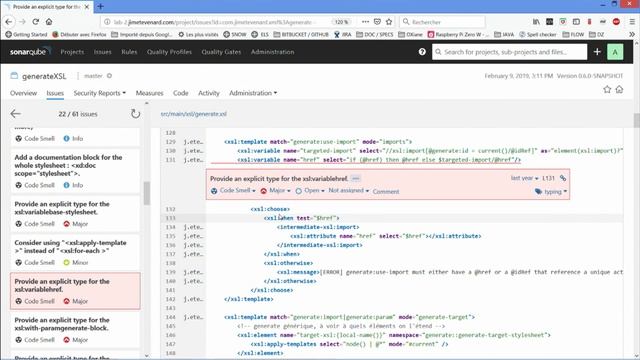Expand project Administration dropdown
The height and width of the screenshot is (360, 640).
coord(253,93)
